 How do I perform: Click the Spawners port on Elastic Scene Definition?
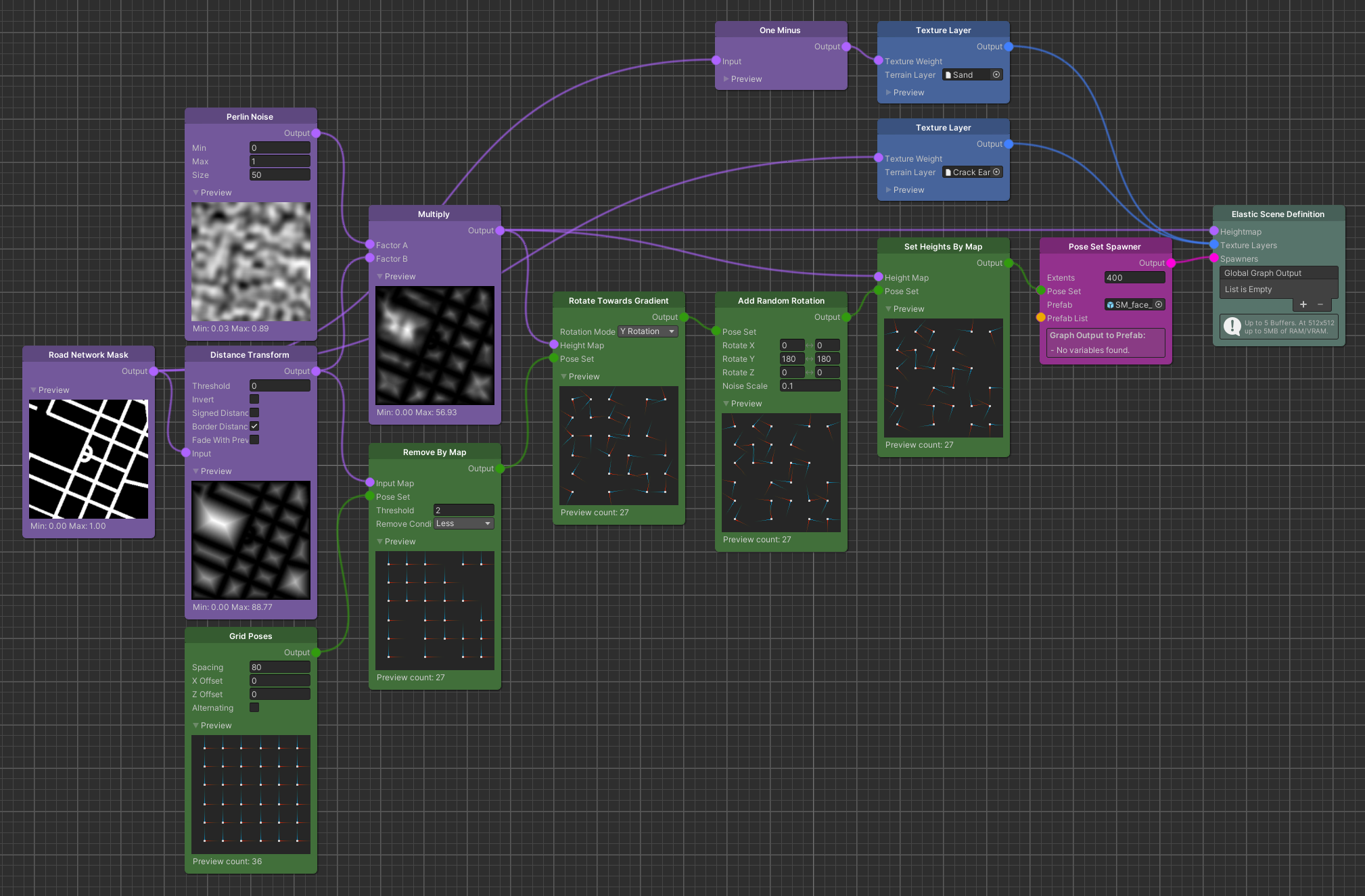pyautogui.click(x=1214, y=258)
